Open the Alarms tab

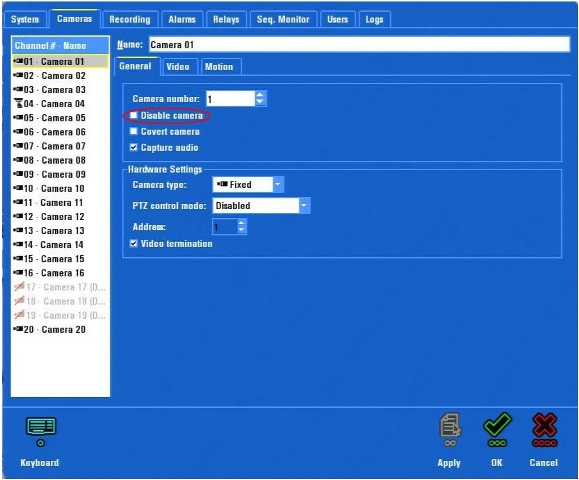(x=182, y=19)
